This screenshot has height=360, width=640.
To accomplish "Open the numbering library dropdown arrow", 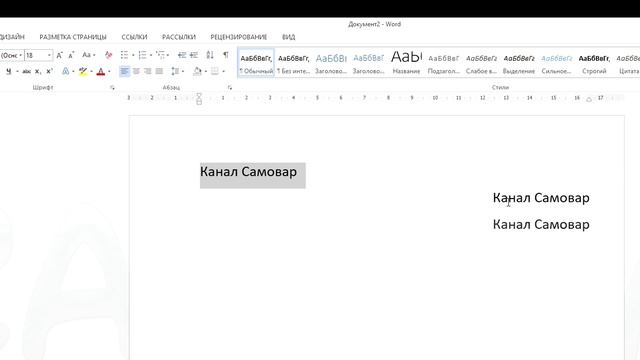I will coord(151,55).
